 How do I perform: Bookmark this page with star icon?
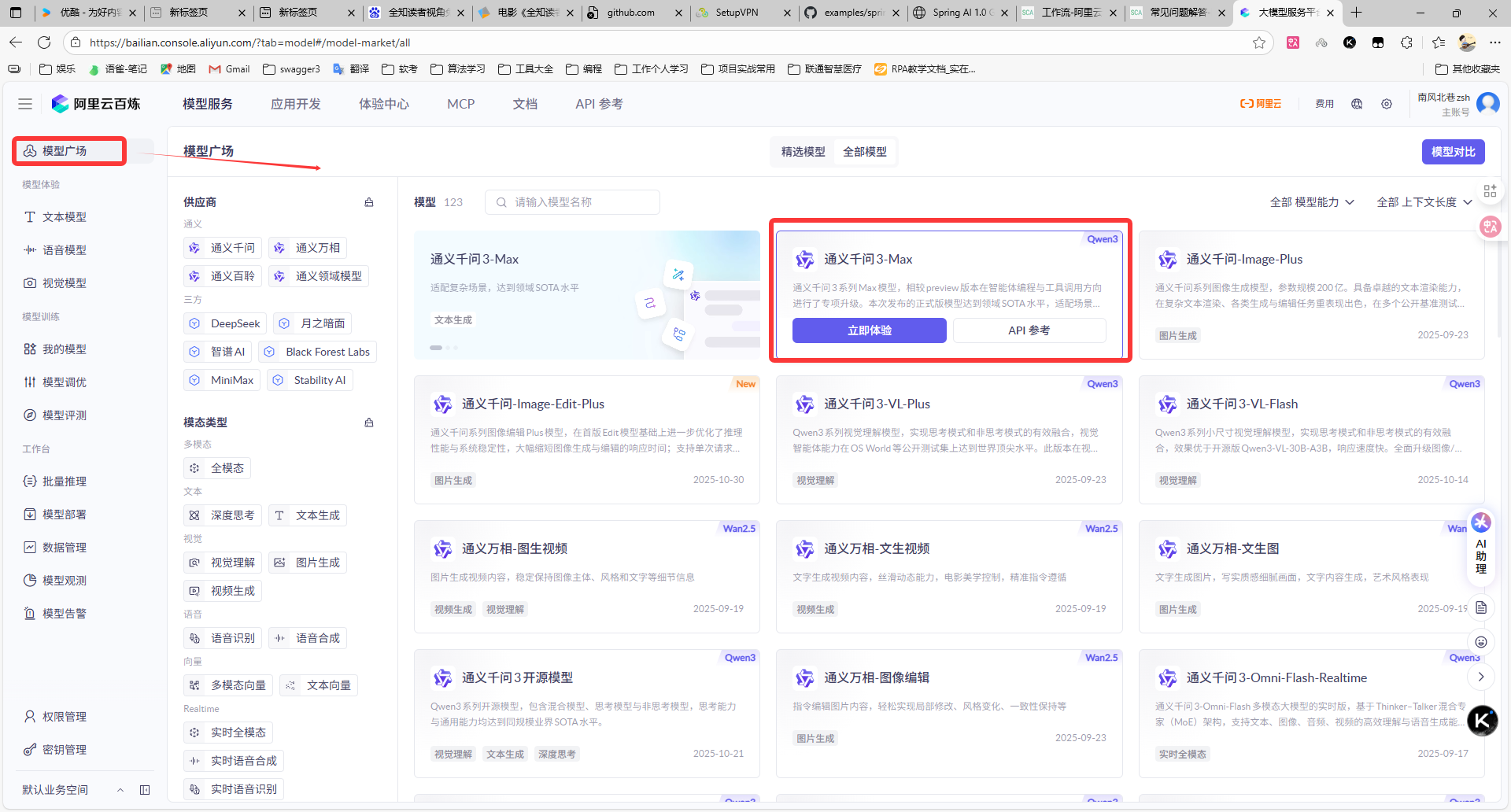(1259, 42)
